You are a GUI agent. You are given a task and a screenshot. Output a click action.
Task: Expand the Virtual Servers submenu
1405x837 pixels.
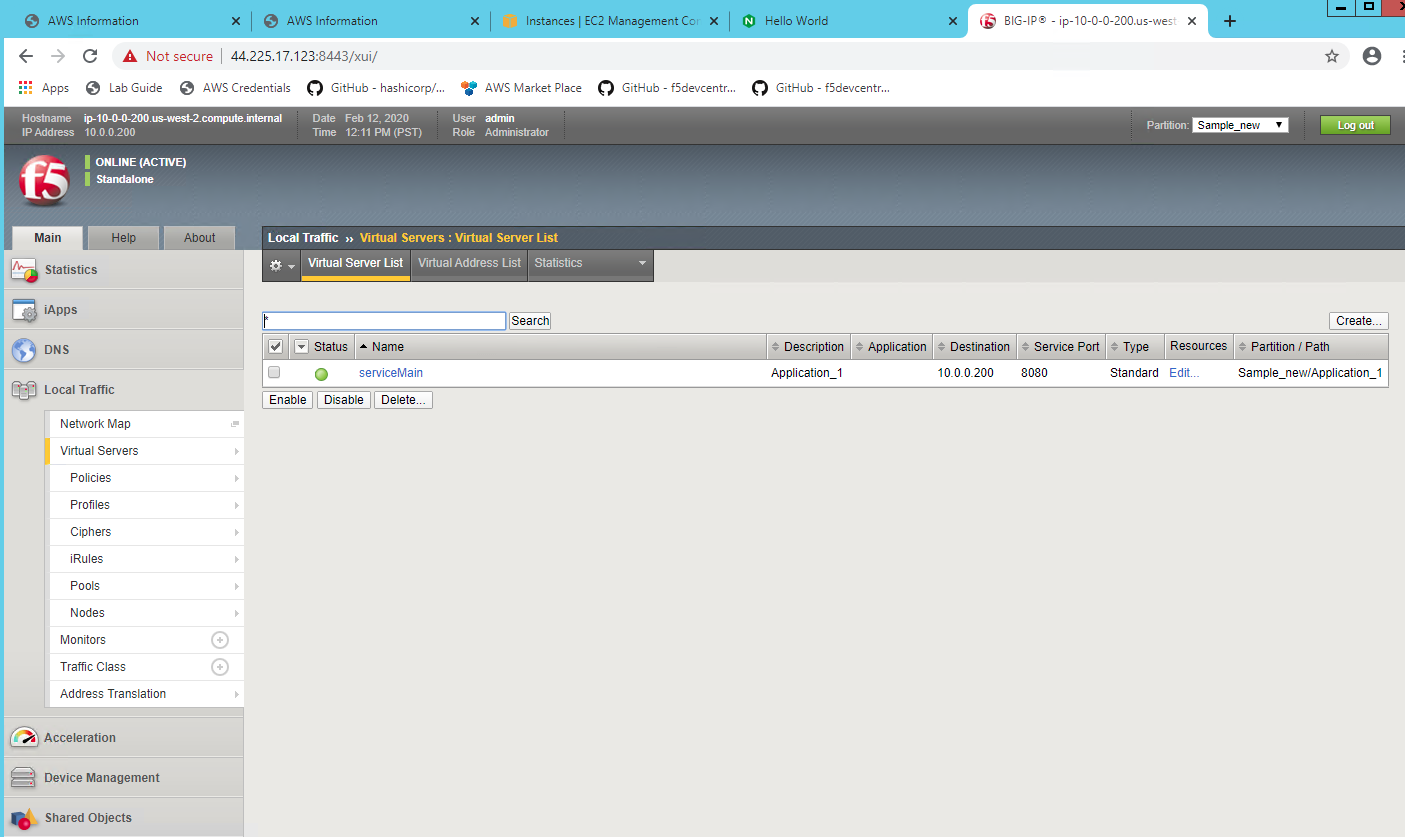(x=237, y=451)
